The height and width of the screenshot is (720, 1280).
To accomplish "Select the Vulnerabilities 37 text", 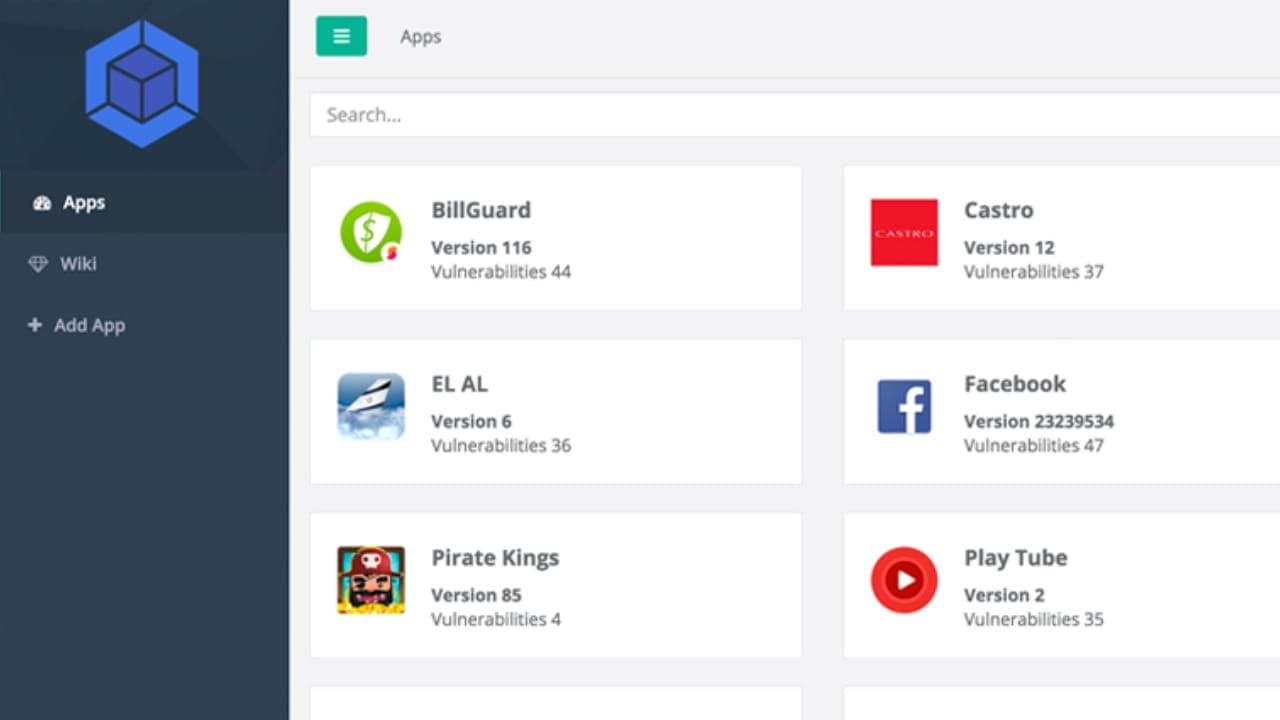I will (1034, 272).
